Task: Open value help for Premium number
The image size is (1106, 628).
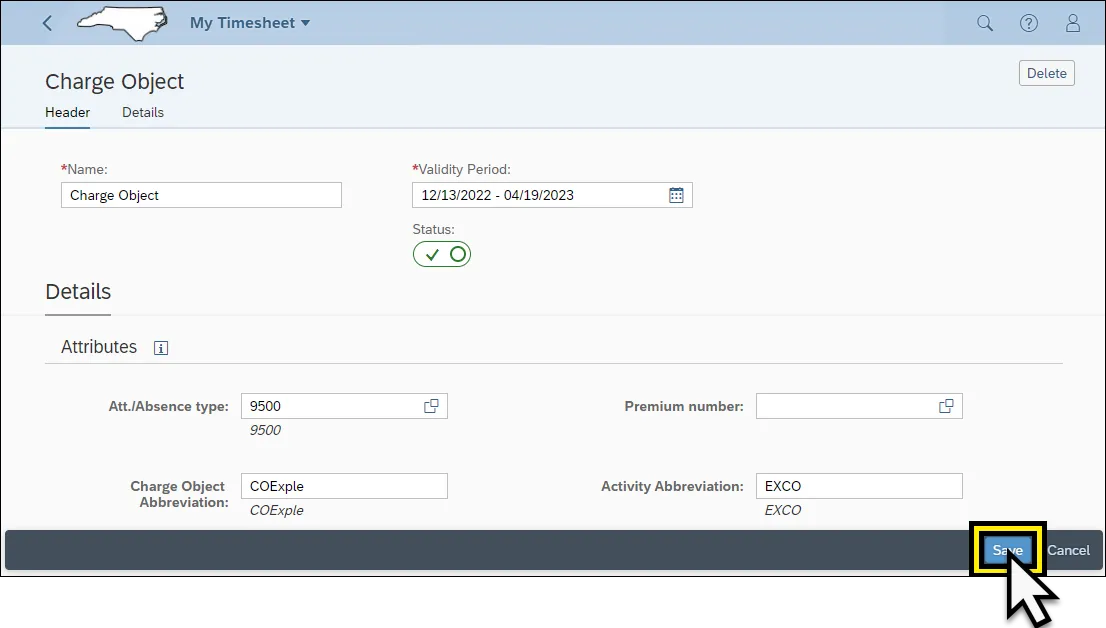Action: (x=946, y=406)
